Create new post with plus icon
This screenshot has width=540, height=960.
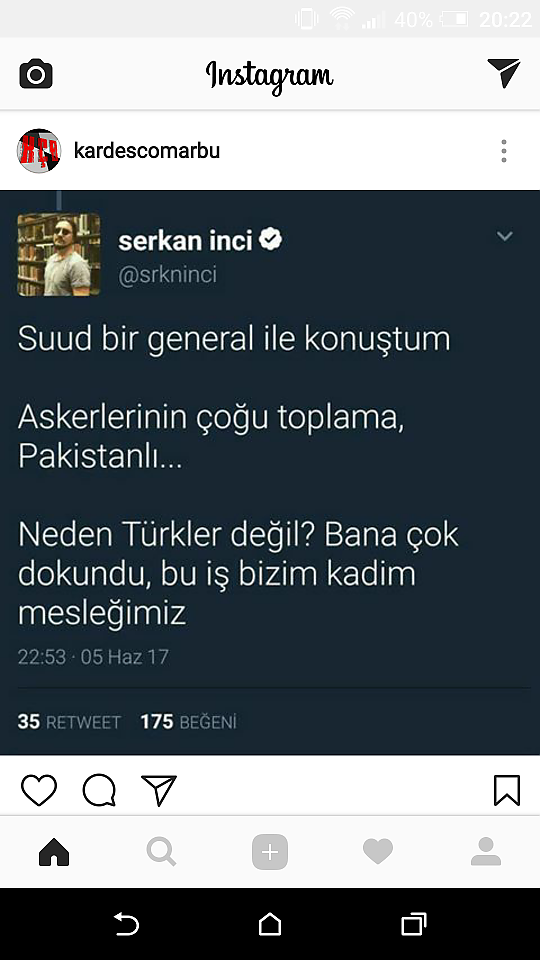coord(270,852)
